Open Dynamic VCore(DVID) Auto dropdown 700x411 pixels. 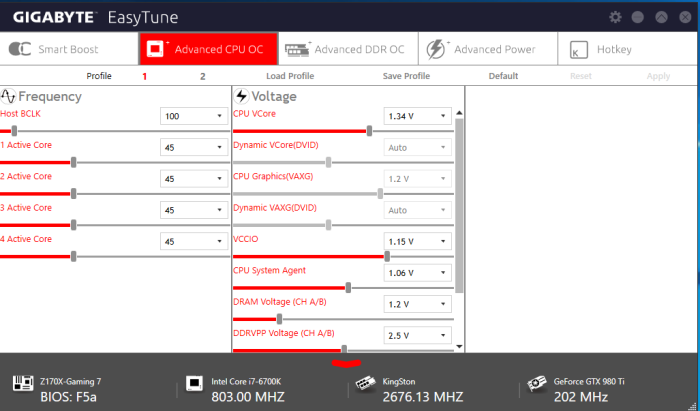click(417, 147)
